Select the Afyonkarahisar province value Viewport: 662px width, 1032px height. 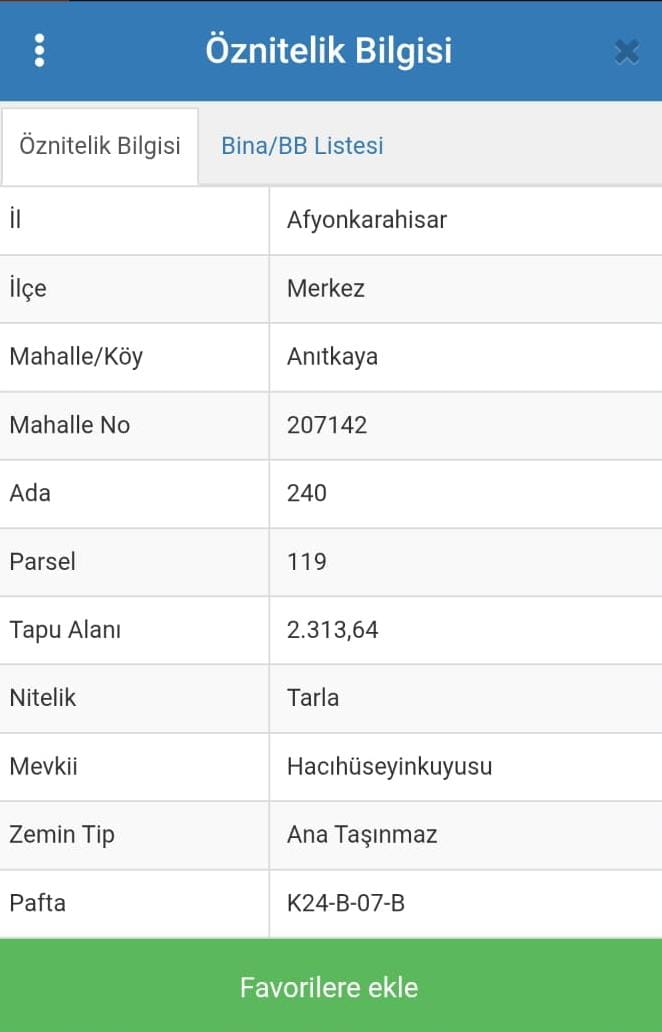[367, 220]
